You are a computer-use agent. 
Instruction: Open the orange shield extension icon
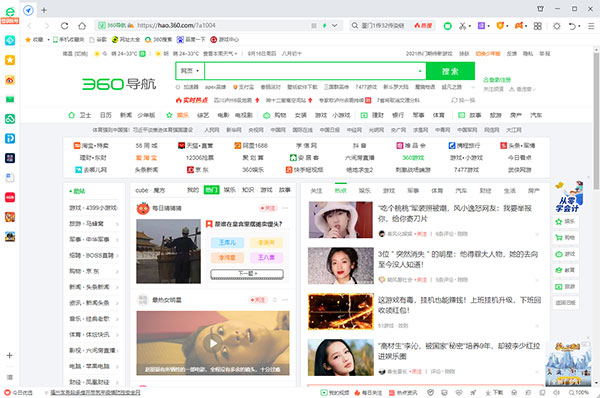(x=500, y=26)
